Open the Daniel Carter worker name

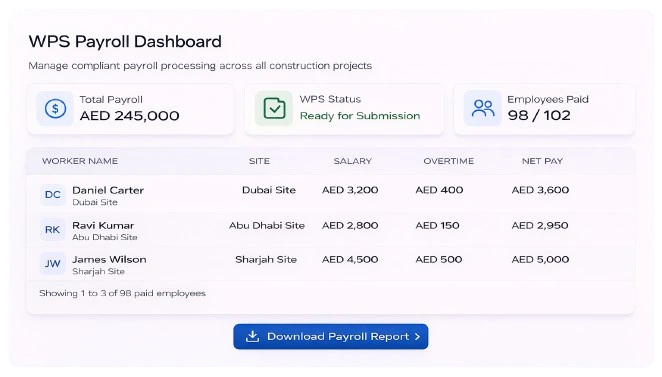click(x=108, y=190)
